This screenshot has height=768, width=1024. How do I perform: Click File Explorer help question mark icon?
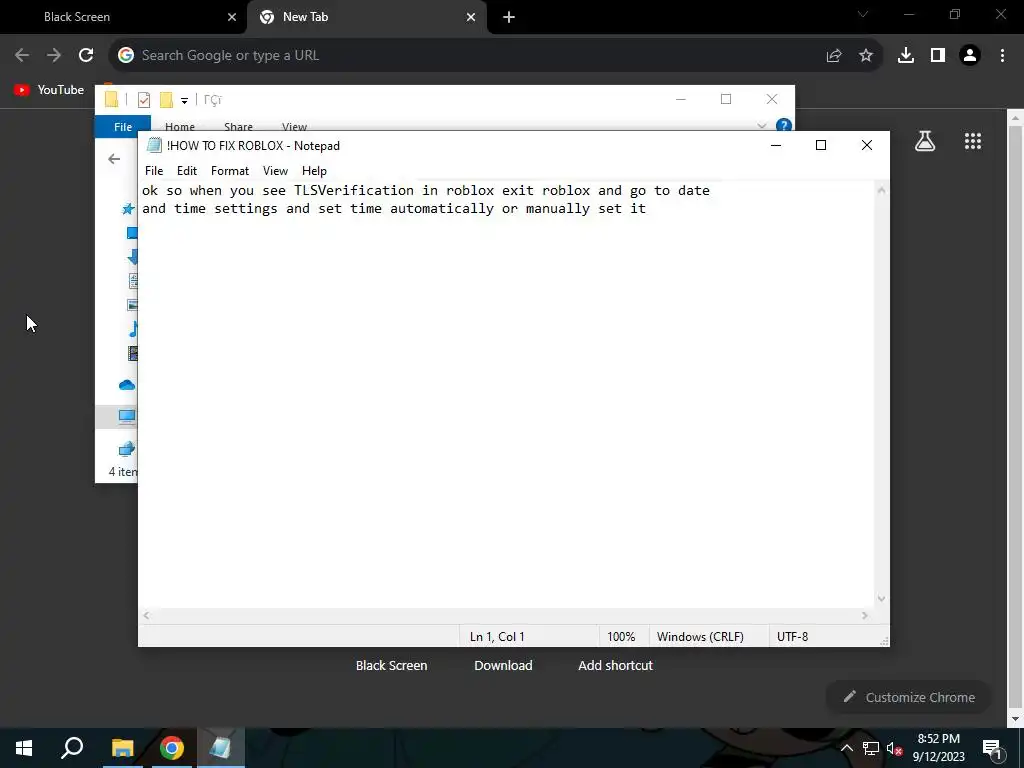[x=784, y=125]
